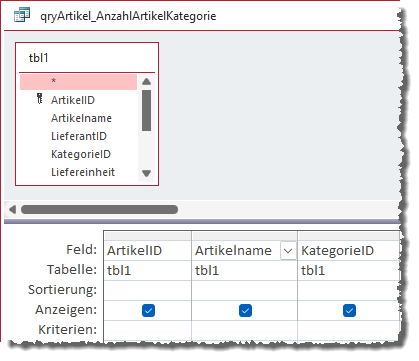Click the Tabelle: row label
This screenshot has height=361, width=419.
pyautogui.click(x=72, y=270)
